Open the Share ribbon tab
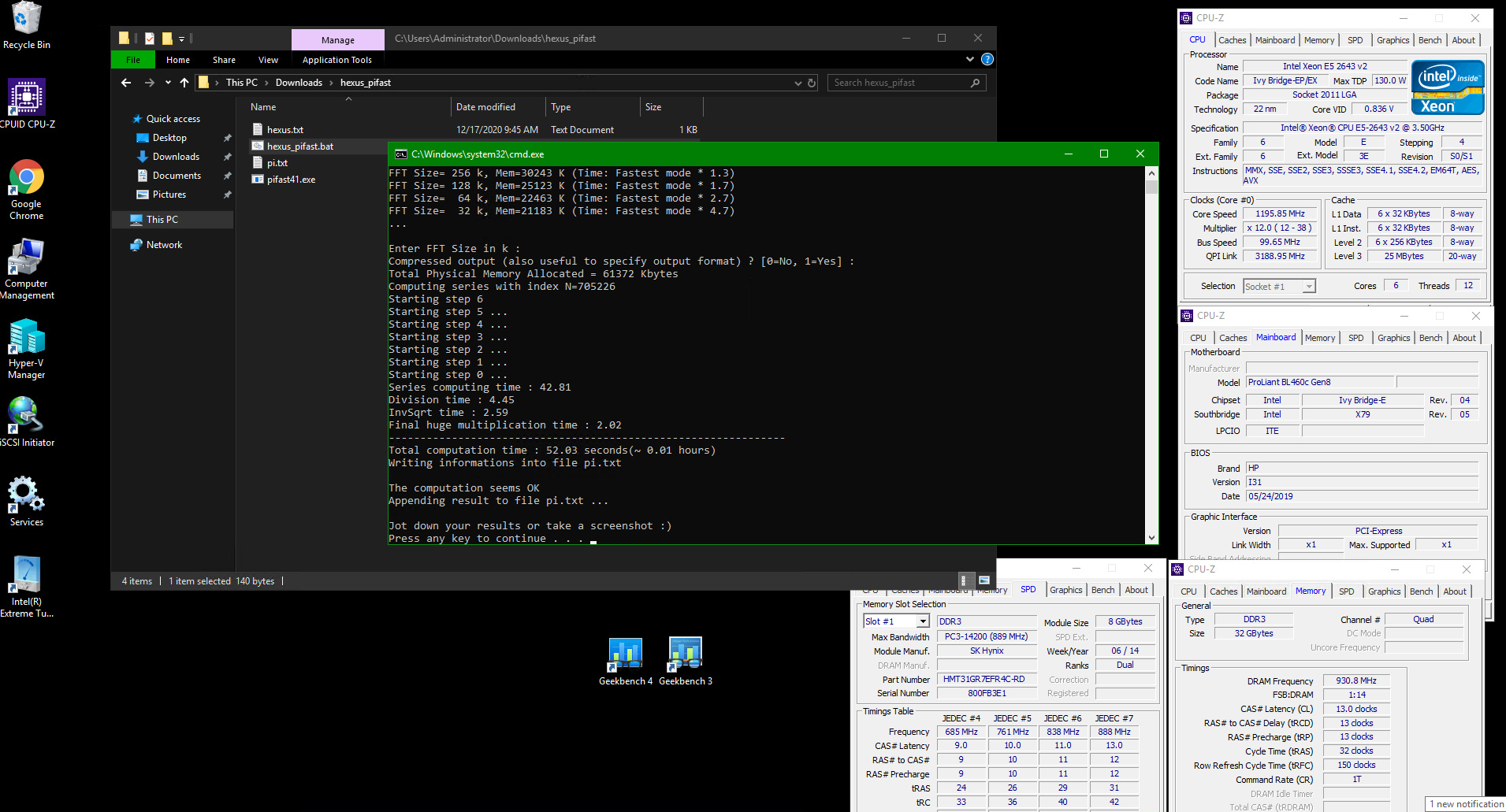The image size is (1506, 812). click(224, 60)
